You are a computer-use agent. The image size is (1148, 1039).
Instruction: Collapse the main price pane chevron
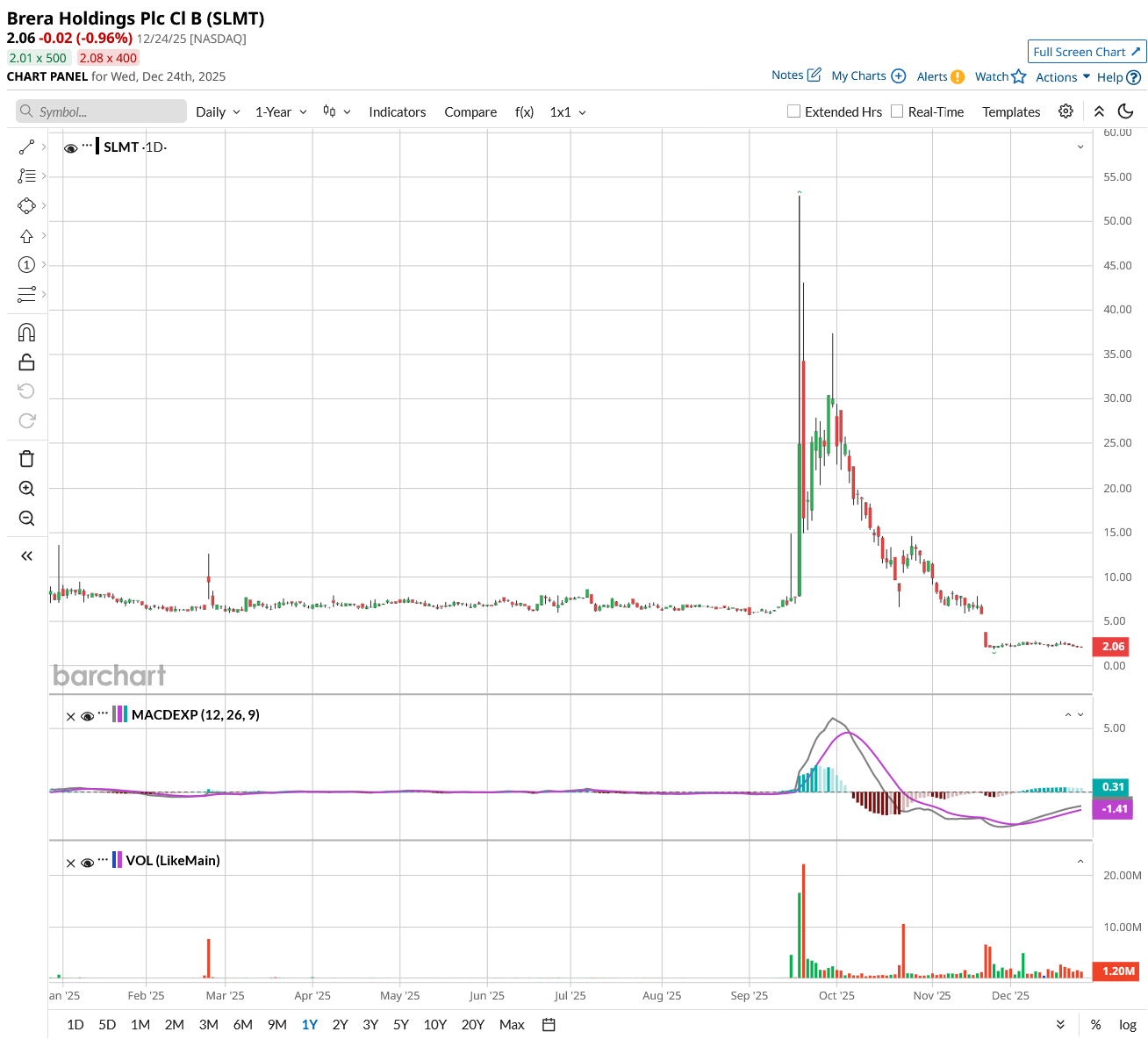1080,147
